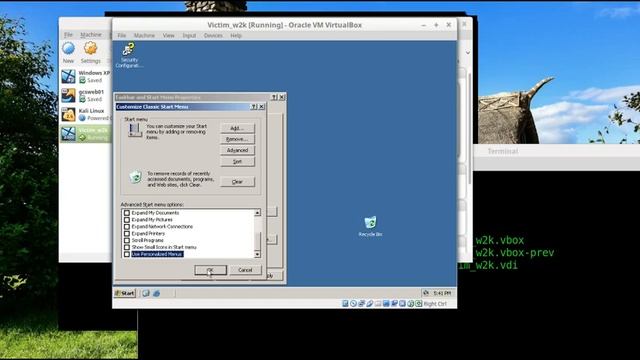Click the Add... button
The width and height of the screenshot is (640, 360).
pyautogui.click(x=237, y=128)
